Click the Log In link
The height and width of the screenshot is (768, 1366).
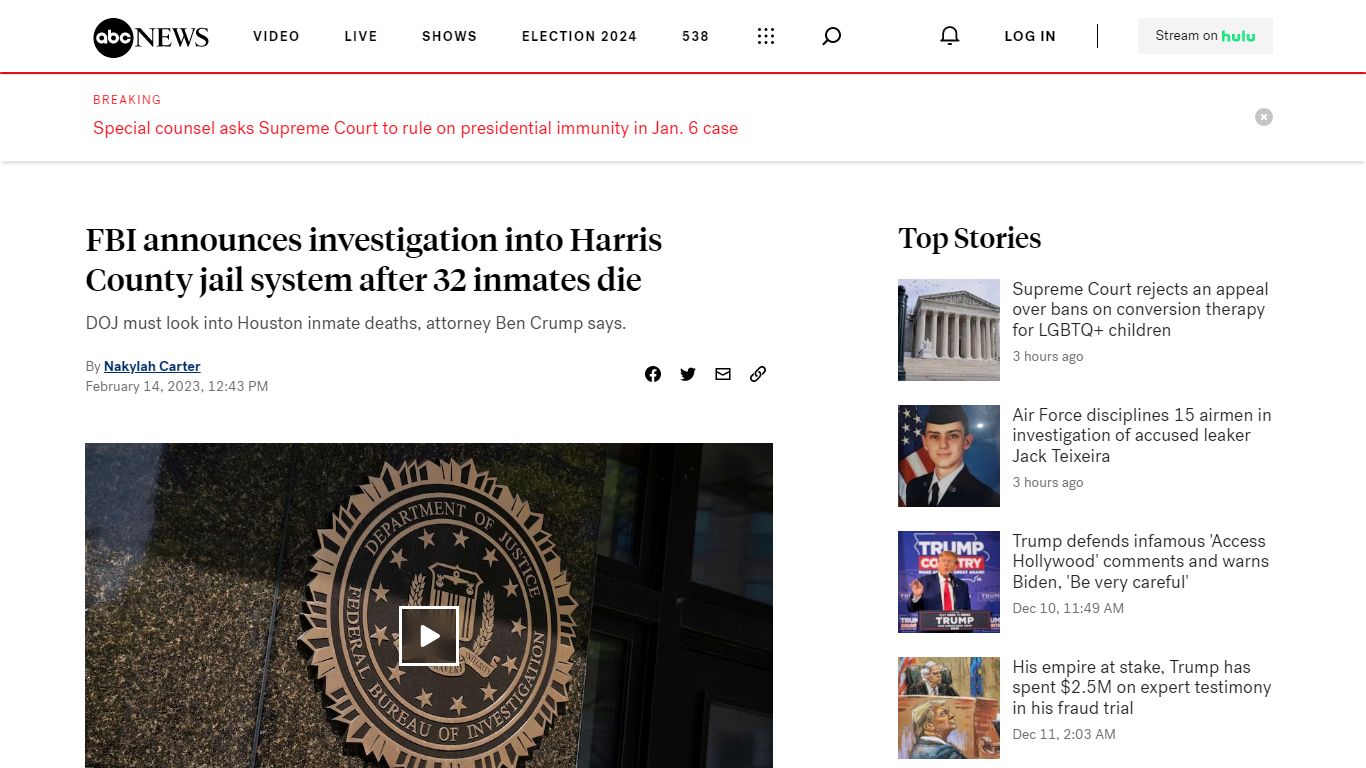(x=1030, y=36)
